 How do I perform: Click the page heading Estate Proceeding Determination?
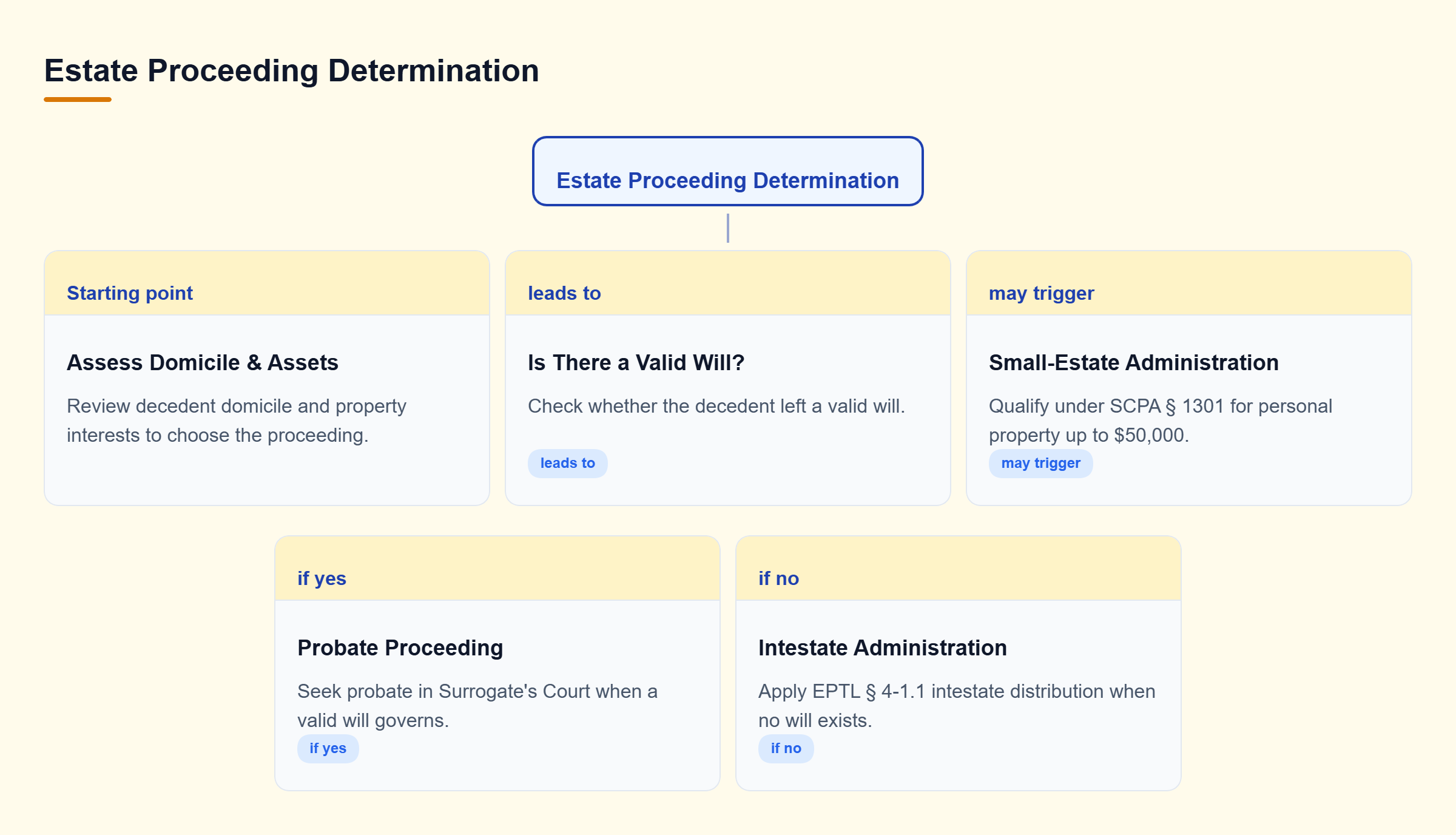click(291, 70)
